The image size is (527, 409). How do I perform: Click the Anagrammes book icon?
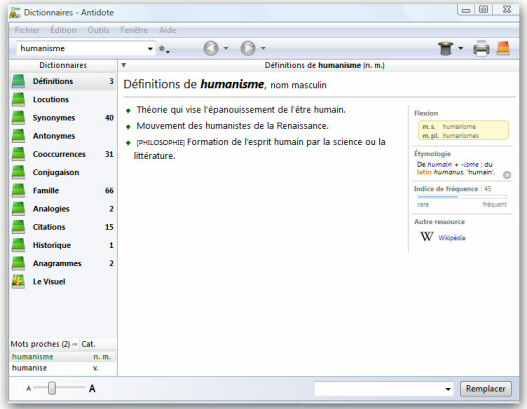pyautogui.click(x=18, y=263)
